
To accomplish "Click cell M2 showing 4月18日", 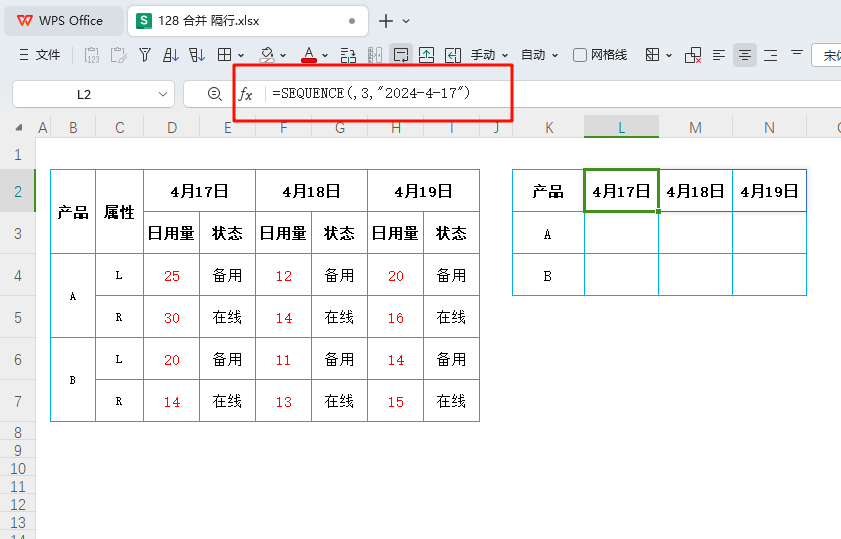I will click(x=696, y=191).
